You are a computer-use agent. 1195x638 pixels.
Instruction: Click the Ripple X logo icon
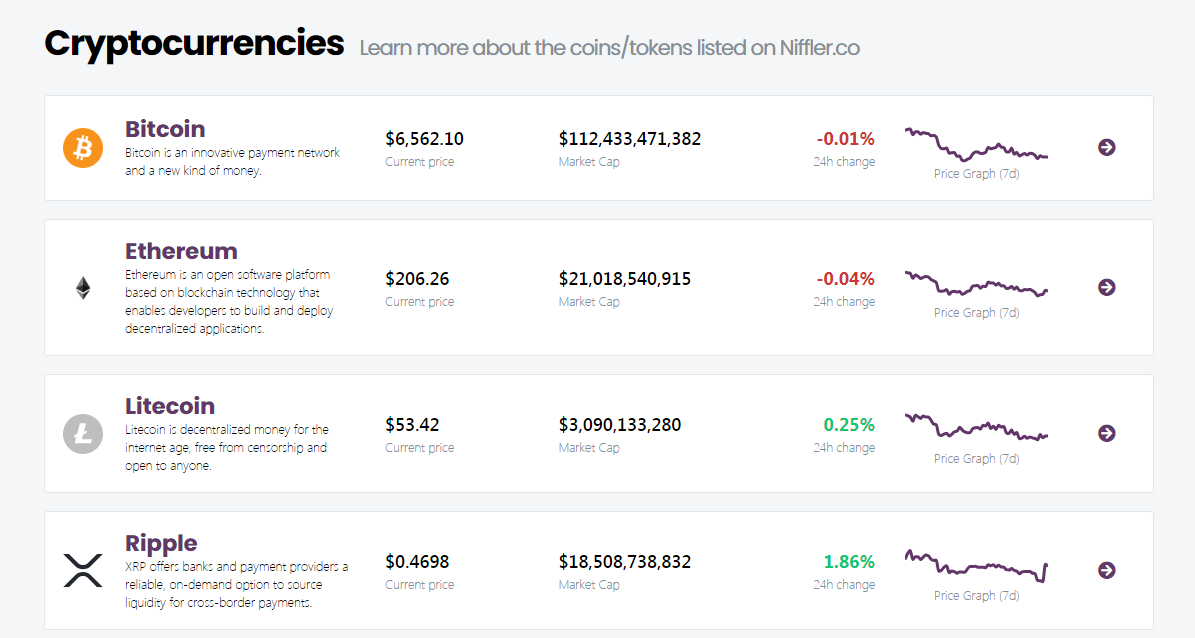[82, 570]
